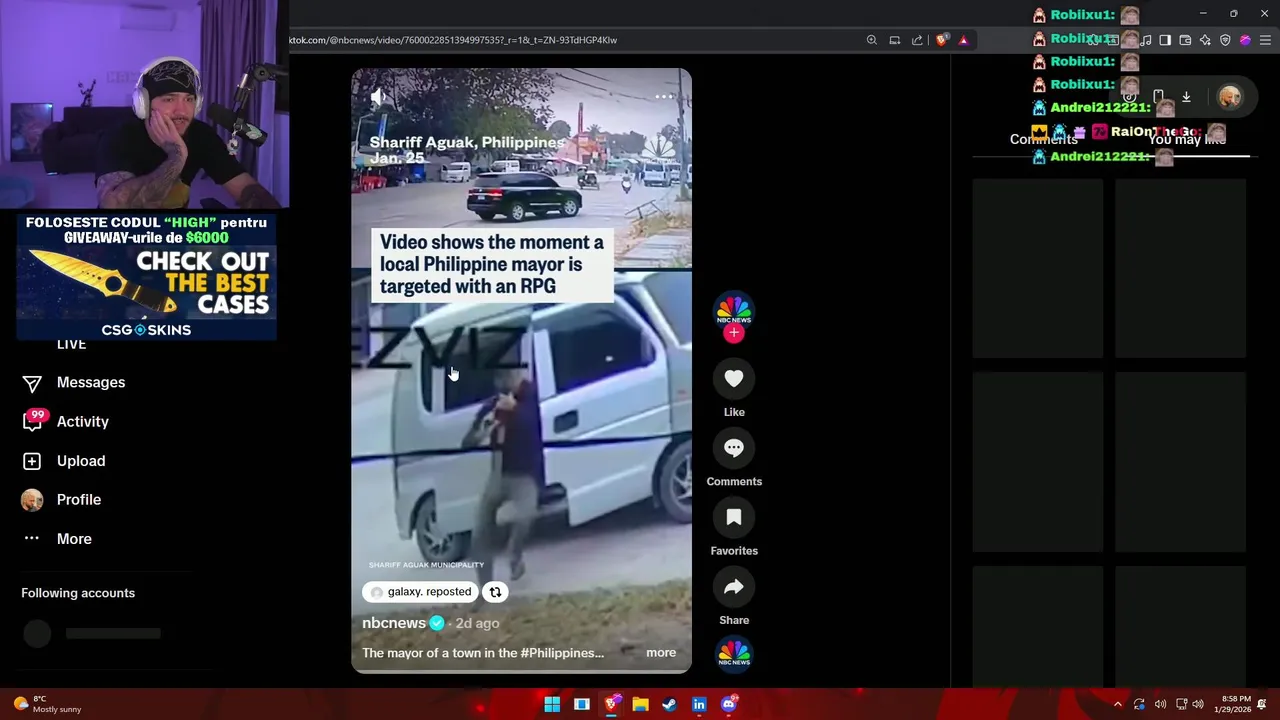Screen dimensions: 1280x720
Task: Open the weather widget showing Mostly sunny
Action: pos(47,704)
